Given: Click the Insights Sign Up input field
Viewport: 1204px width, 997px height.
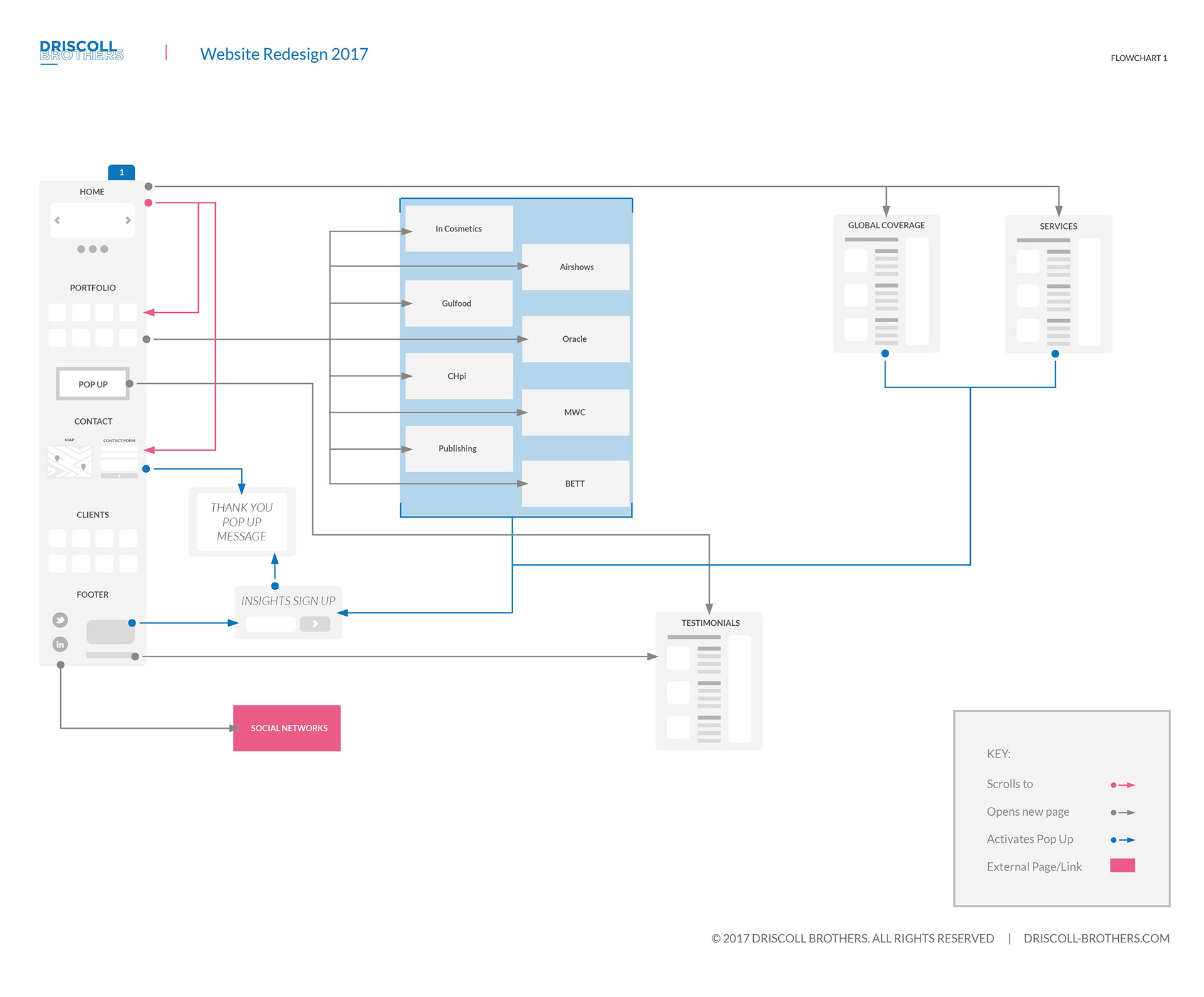Looking at the screenshot, I should point(271,624).
